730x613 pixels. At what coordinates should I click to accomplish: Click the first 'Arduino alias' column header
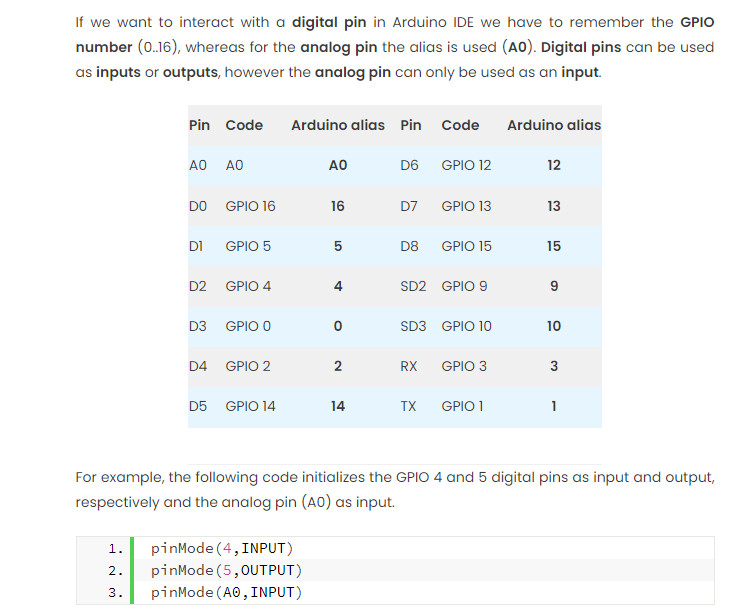(x=338, y=125)
